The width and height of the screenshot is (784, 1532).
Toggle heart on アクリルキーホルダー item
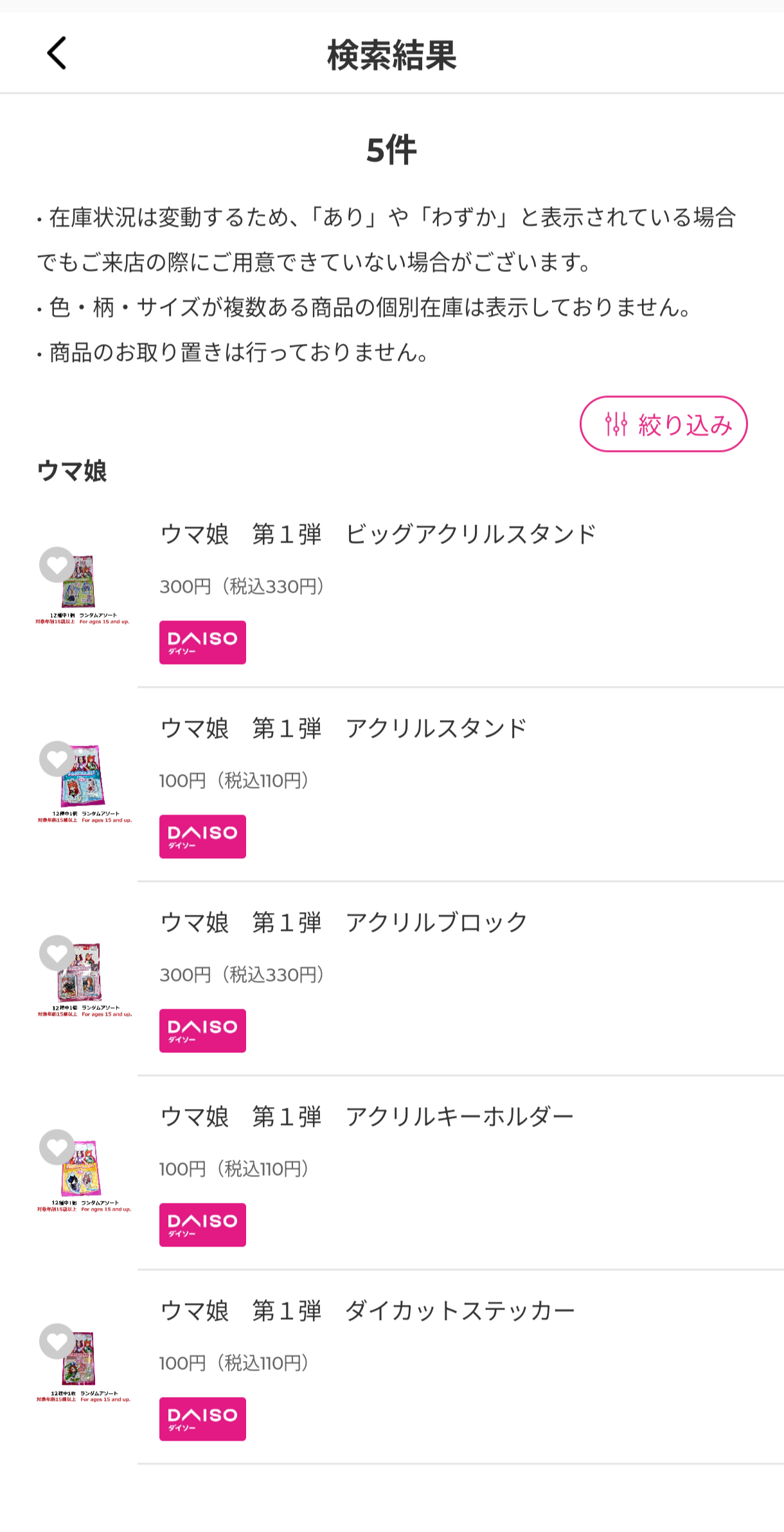[57, 1147]
